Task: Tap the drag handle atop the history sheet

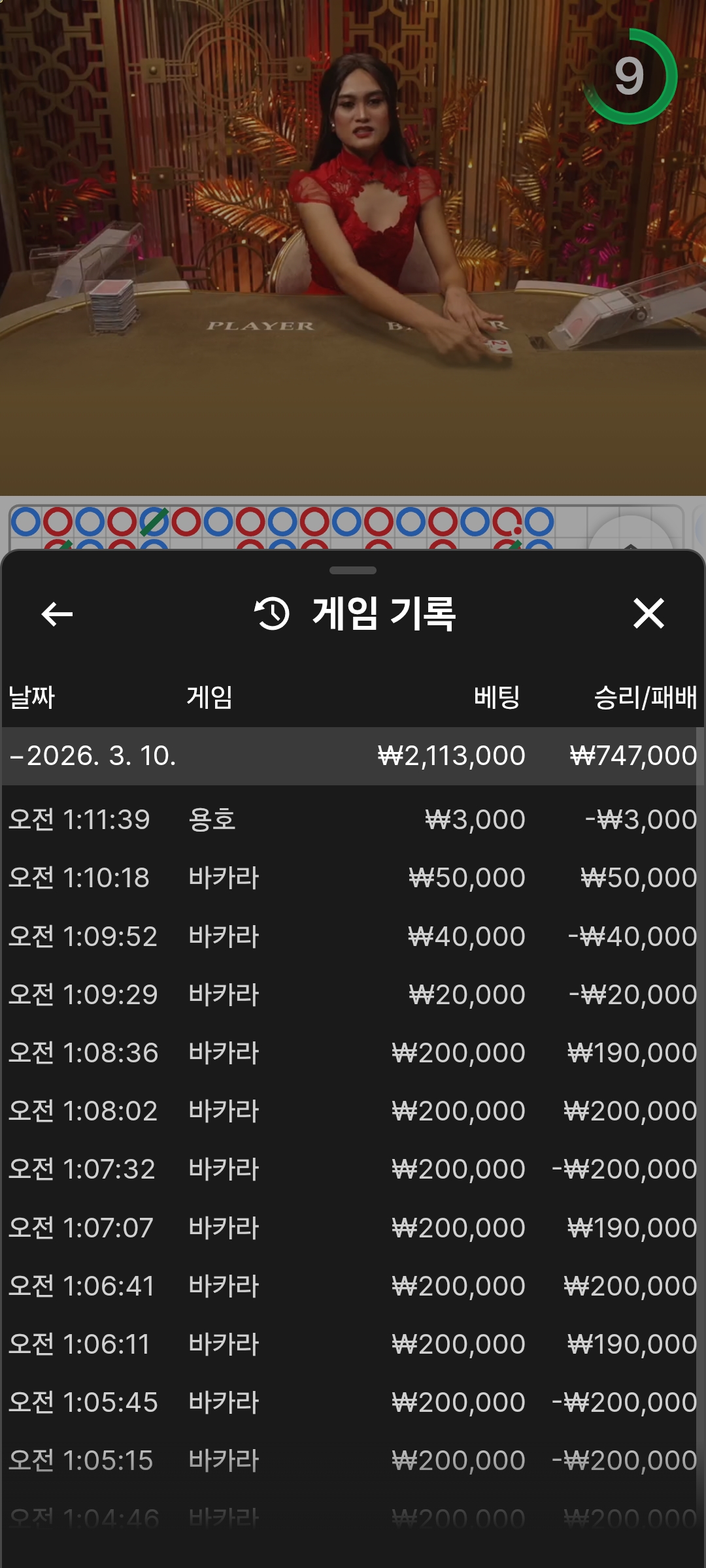Action: (x=353, y=570)
